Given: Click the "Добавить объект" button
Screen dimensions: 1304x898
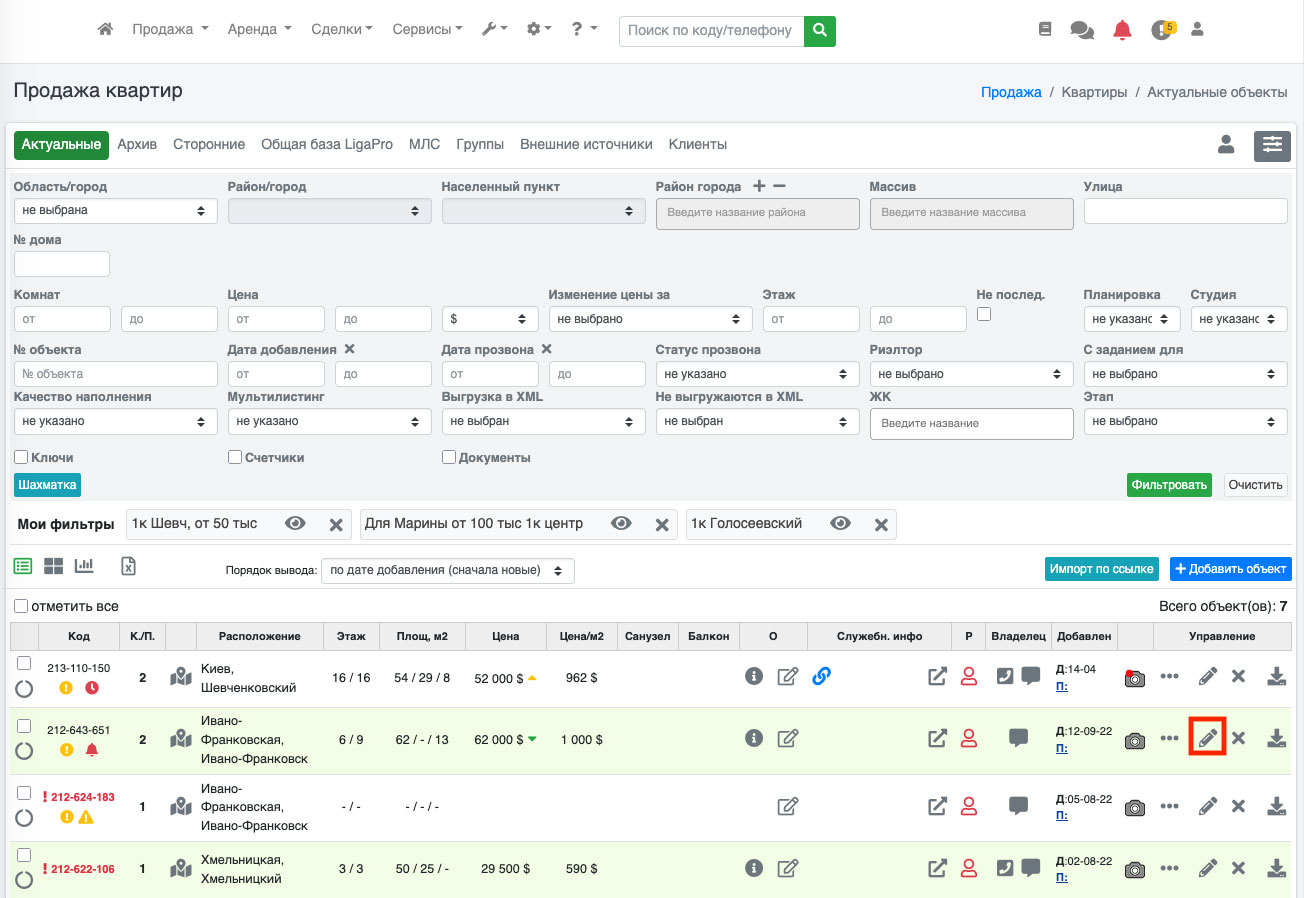Looking at the screenshot, I should [x=1230, y=569].
